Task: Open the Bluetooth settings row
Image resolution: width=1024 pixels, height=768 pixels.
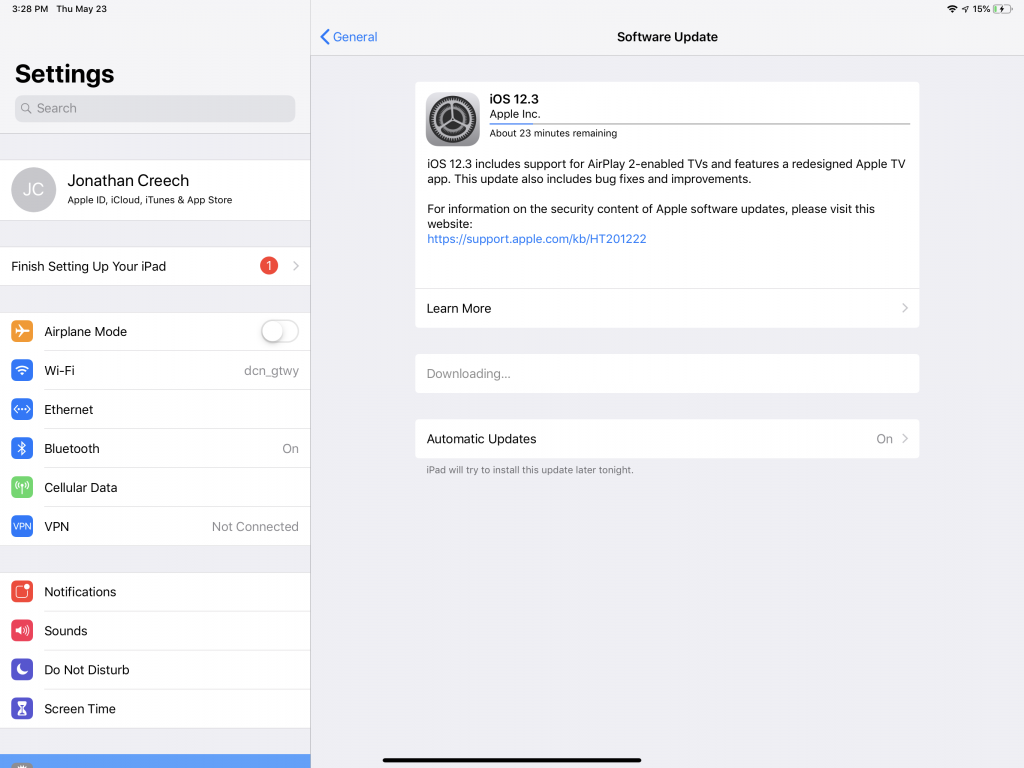Action: point(155,449)
